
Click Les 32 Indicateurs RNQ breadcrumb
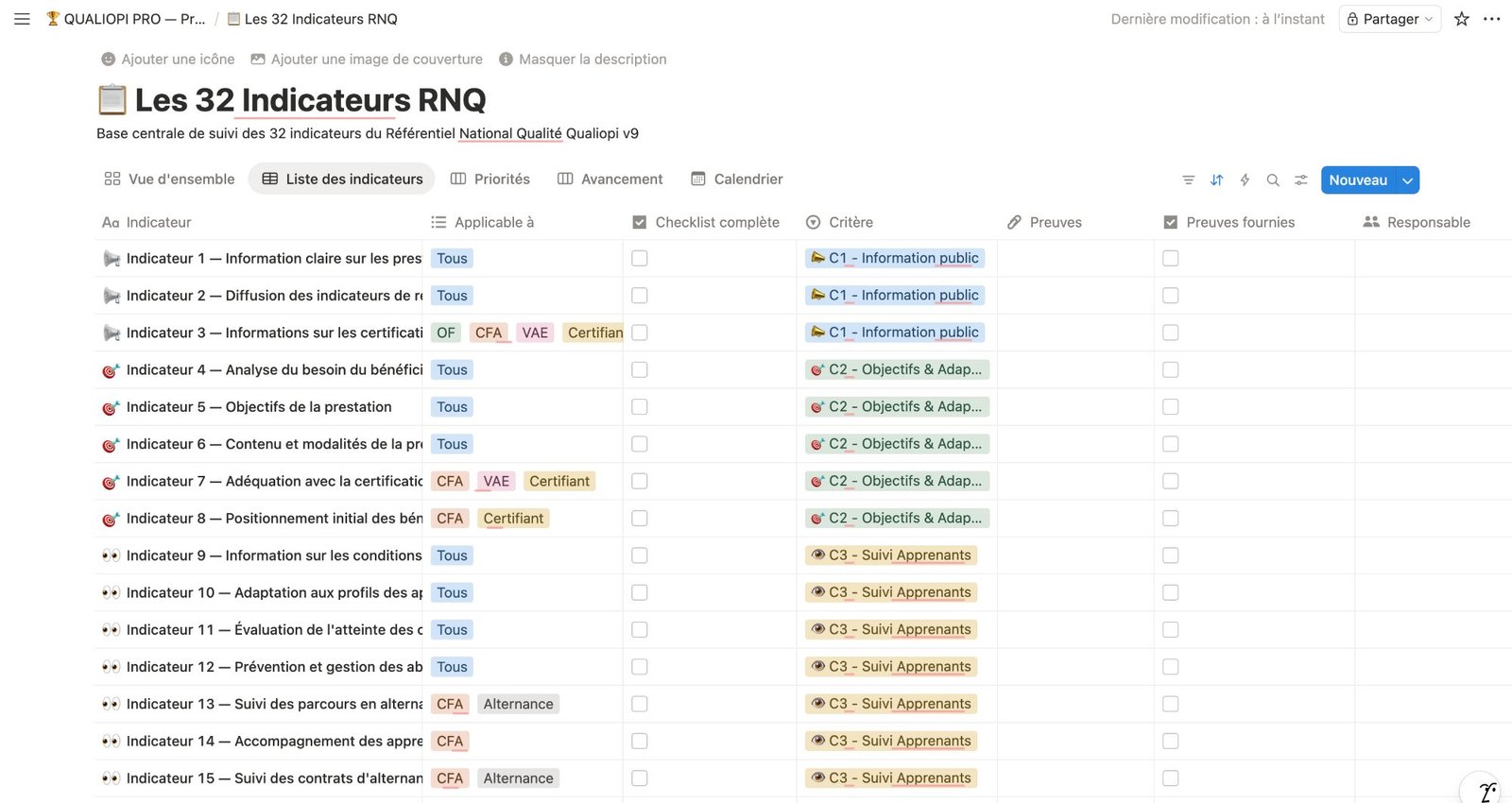[x=313, y=19]
